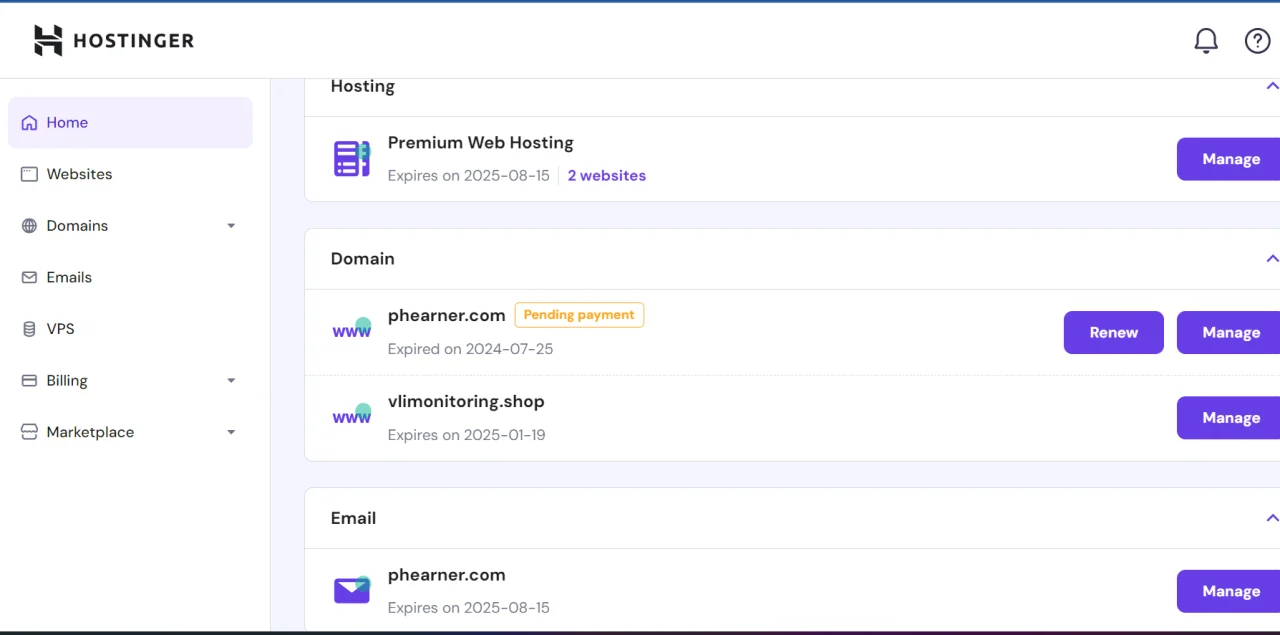The height and width of the screenshot is (635, 1280).
Task: Open the 2 websites link
Action: pos(607,176)
